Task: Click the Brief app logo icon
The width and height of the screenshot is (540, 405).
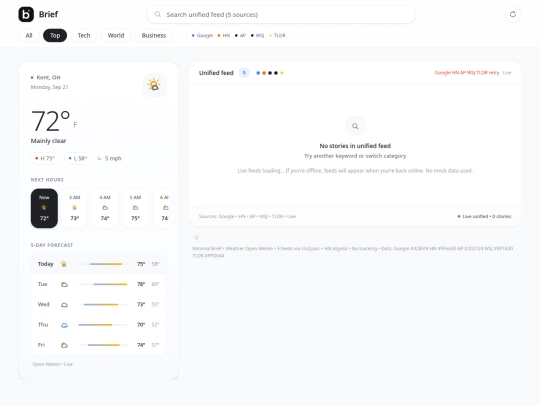Action: click(x=26, y=14)
